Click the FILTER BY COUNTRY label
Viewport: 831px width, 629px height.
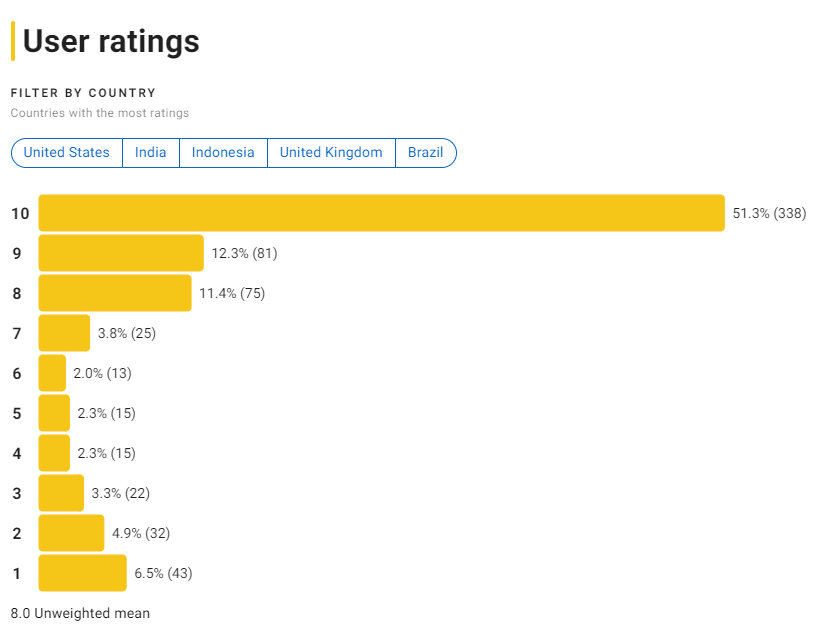pos(83,92)
